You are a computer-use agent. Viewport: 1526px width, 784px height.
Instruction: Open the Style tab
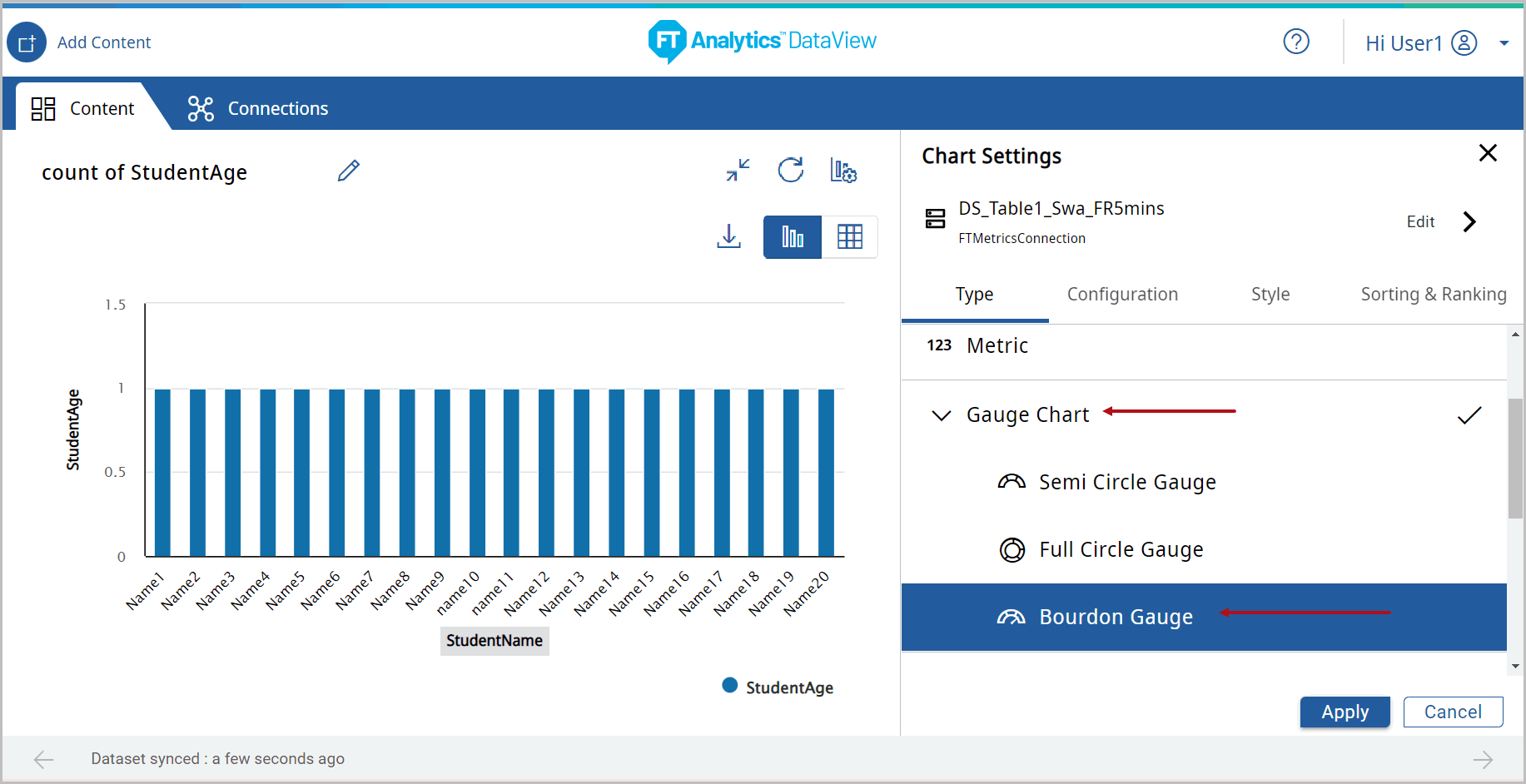(1270, 295)
